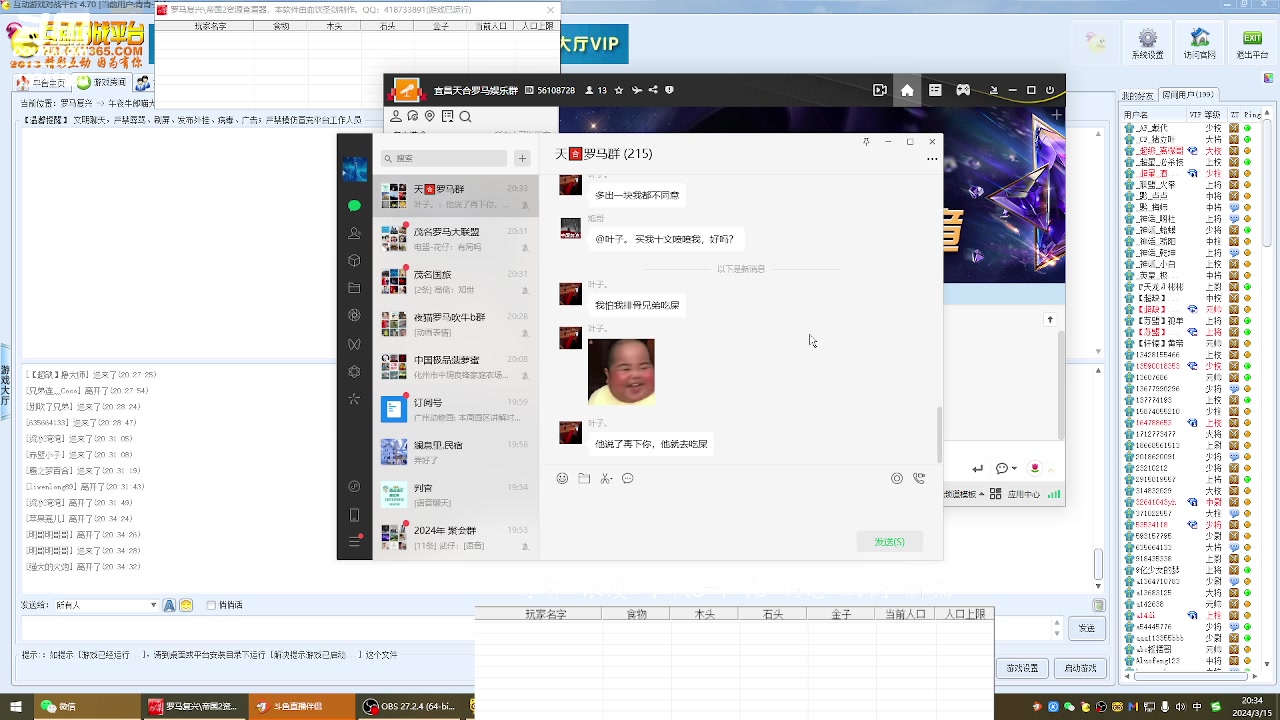This screenshot has height=720, width=1280.
Task: Click the home icon in the YY window
Action: [x=907, y=90]
